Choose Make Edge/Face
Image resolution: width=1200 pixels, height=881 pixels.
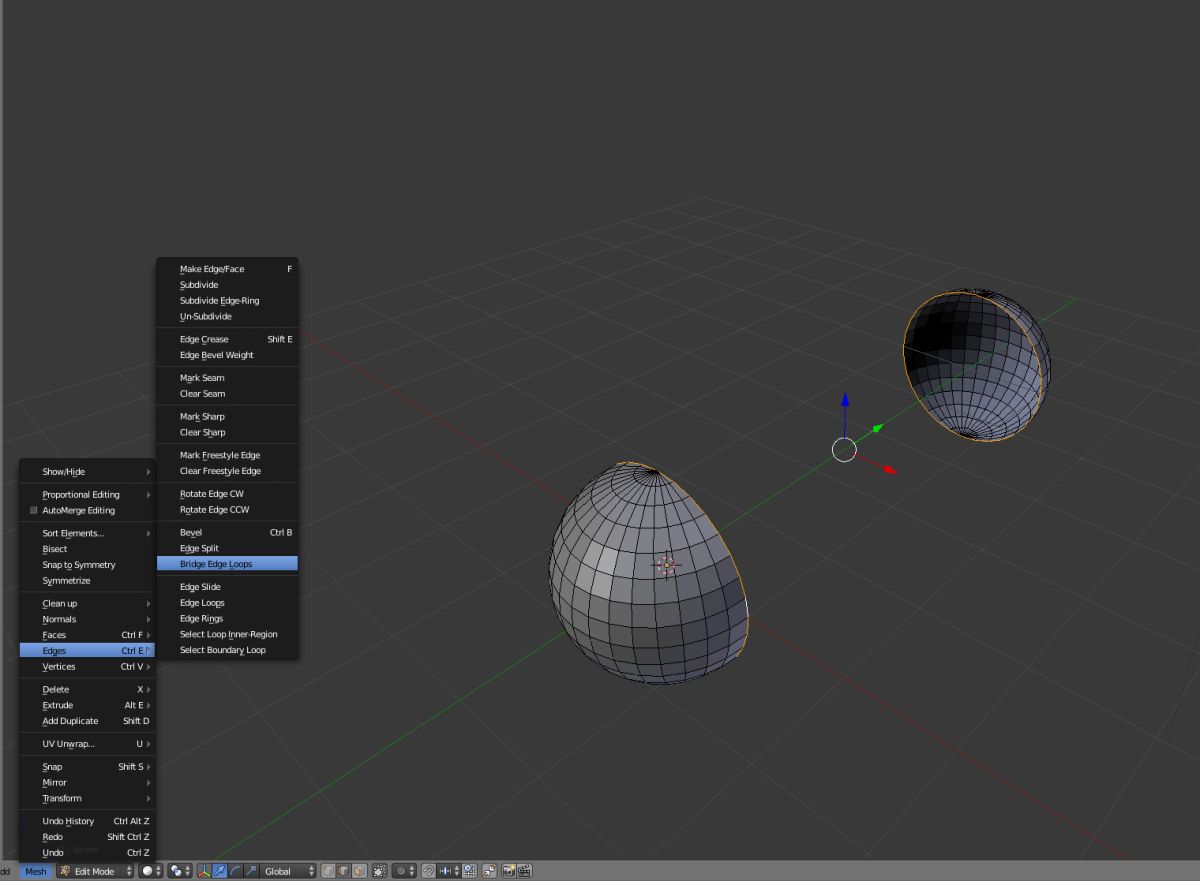coord(227,269)
